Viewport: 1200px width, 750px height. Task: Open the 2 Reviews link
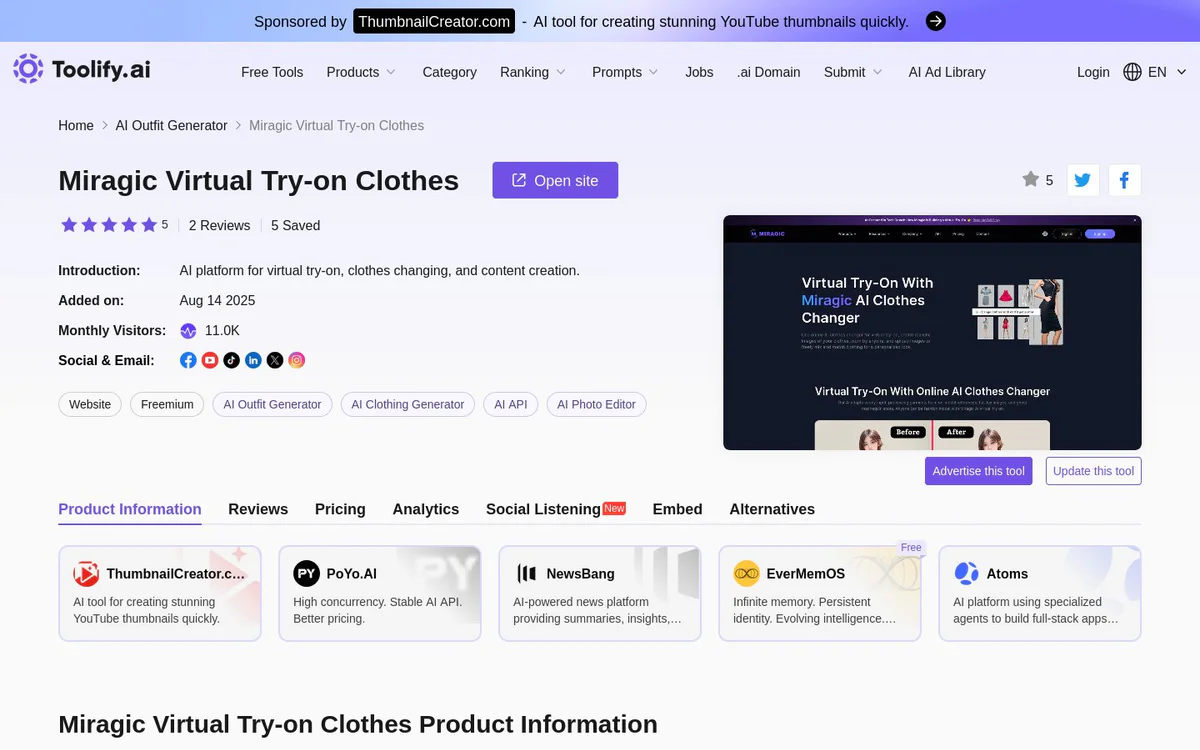pos(219,225)
